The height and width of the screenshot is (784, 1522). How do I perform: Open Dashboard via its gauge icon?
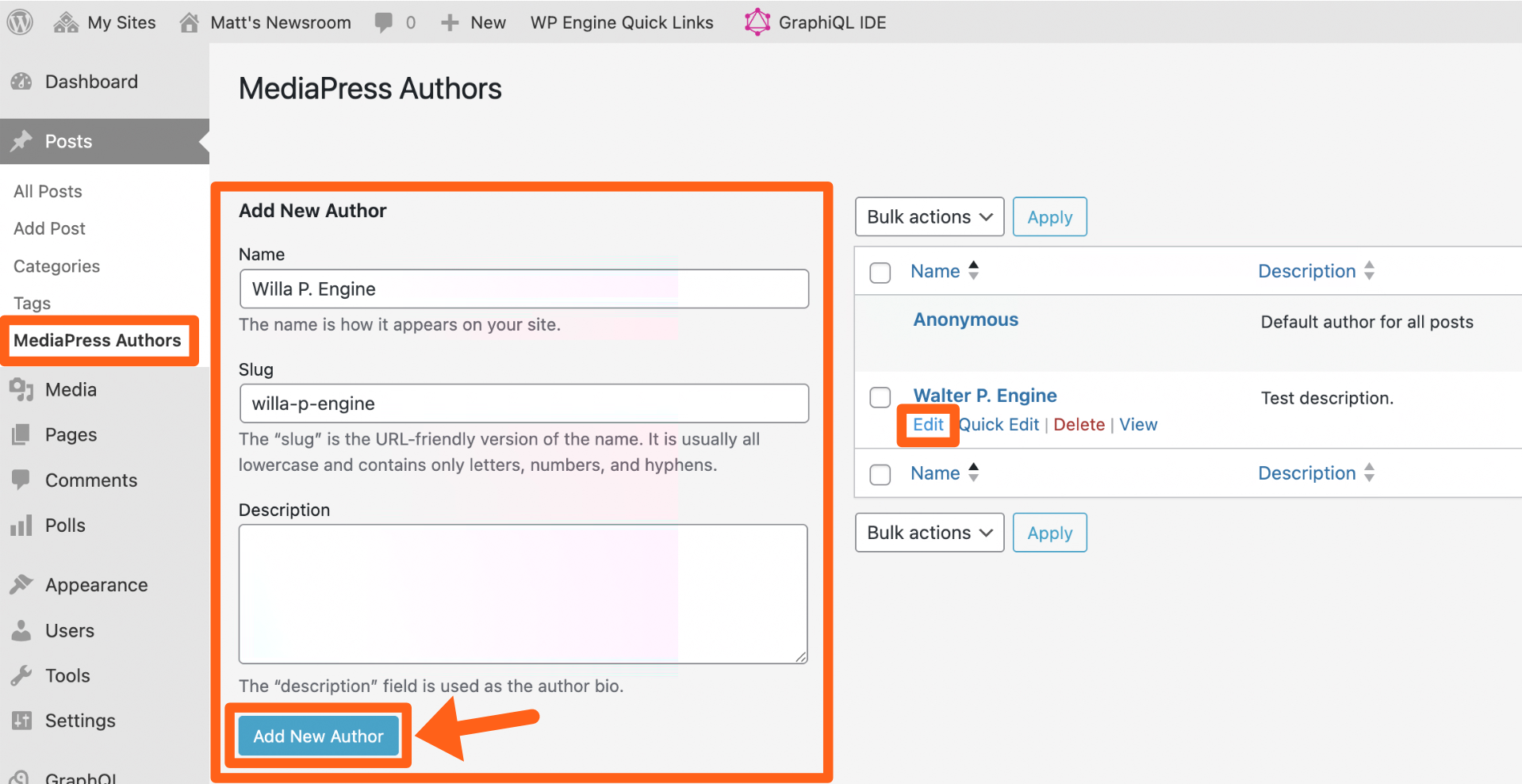(21, 82)
